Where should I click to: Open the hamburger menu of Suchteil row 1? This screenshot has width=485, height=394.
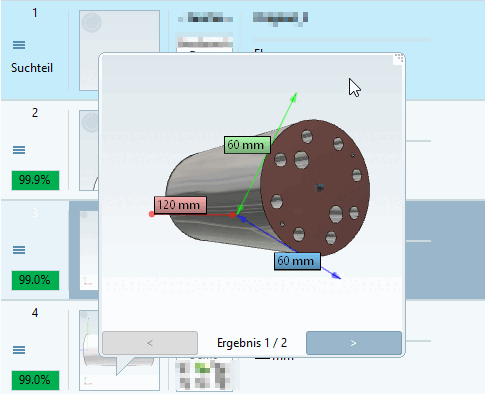19,45
